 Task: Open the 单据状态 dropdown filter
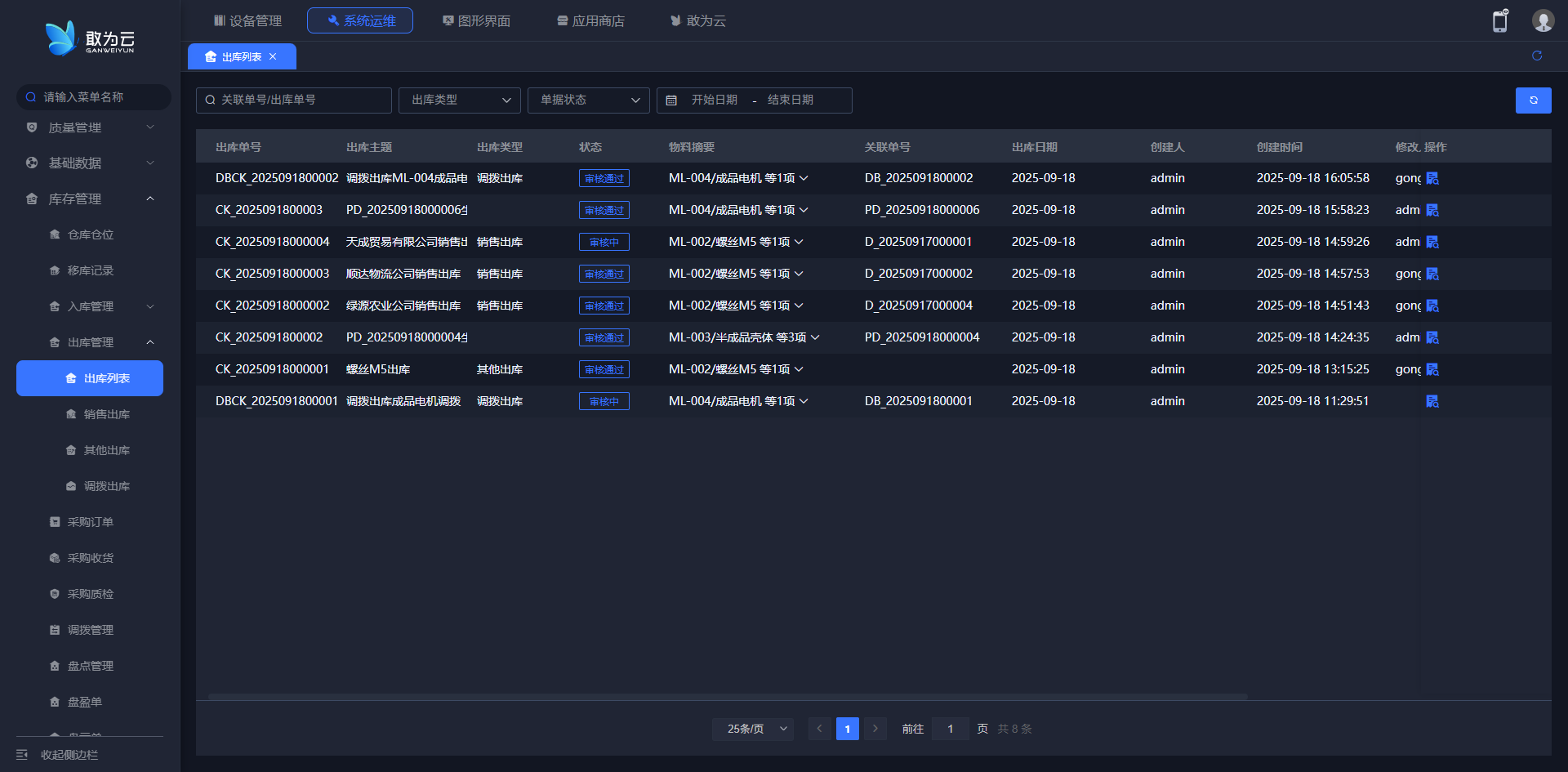point(588,100)
